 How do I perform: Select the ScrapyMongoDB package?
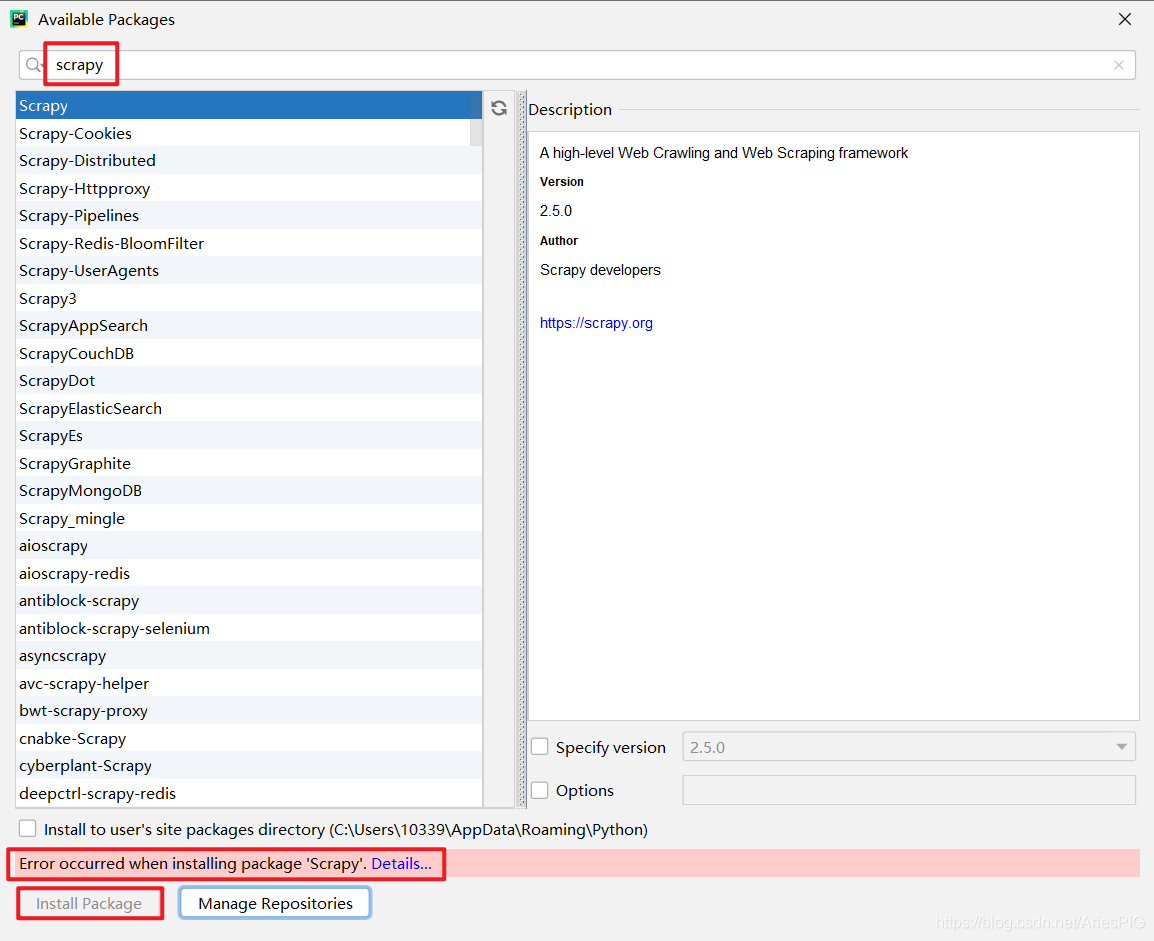[x=249, y=491]
